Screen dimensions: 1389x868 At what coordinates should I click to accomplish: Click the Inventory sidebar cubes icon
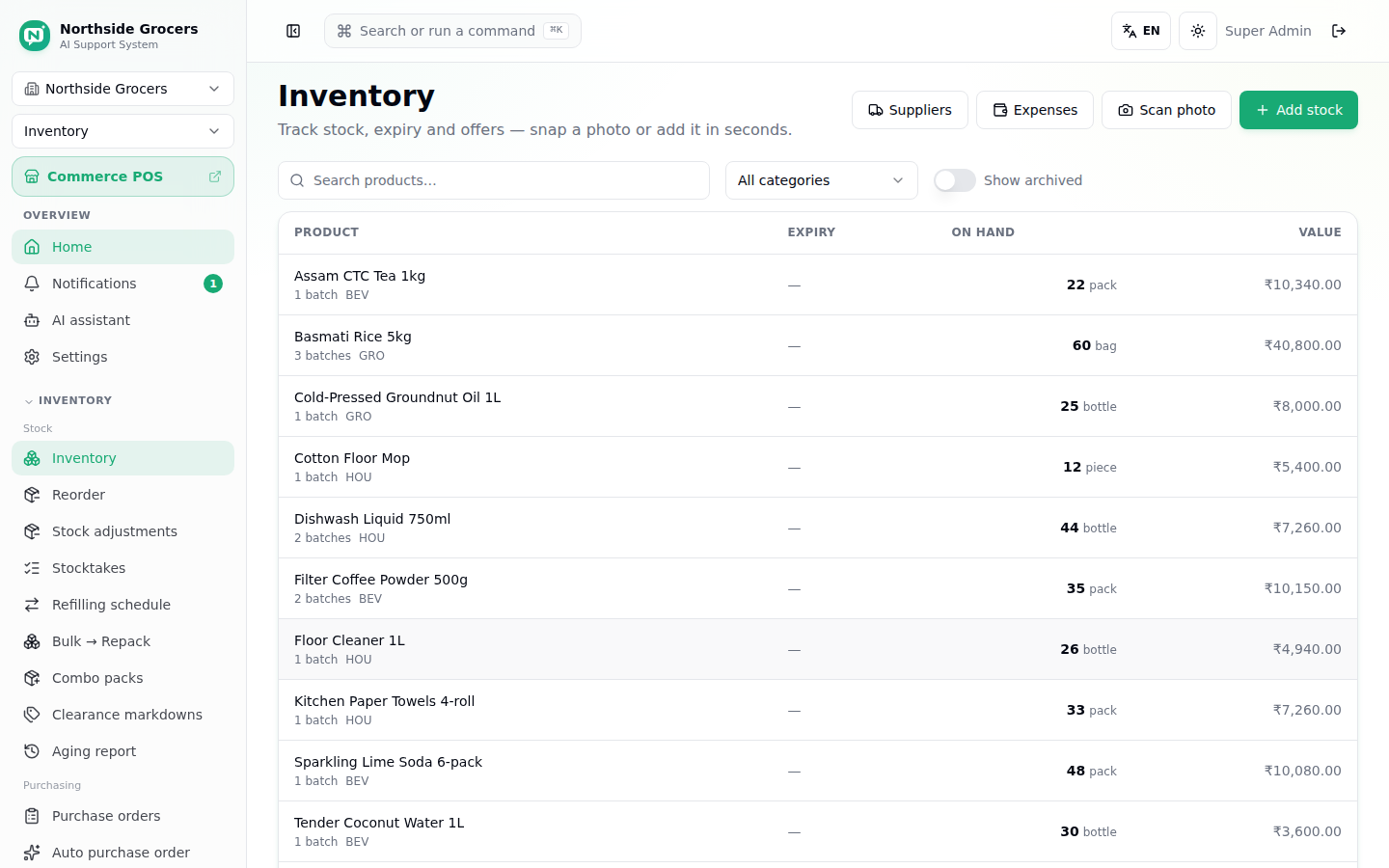pyautogui.click(x=32, y=458)
